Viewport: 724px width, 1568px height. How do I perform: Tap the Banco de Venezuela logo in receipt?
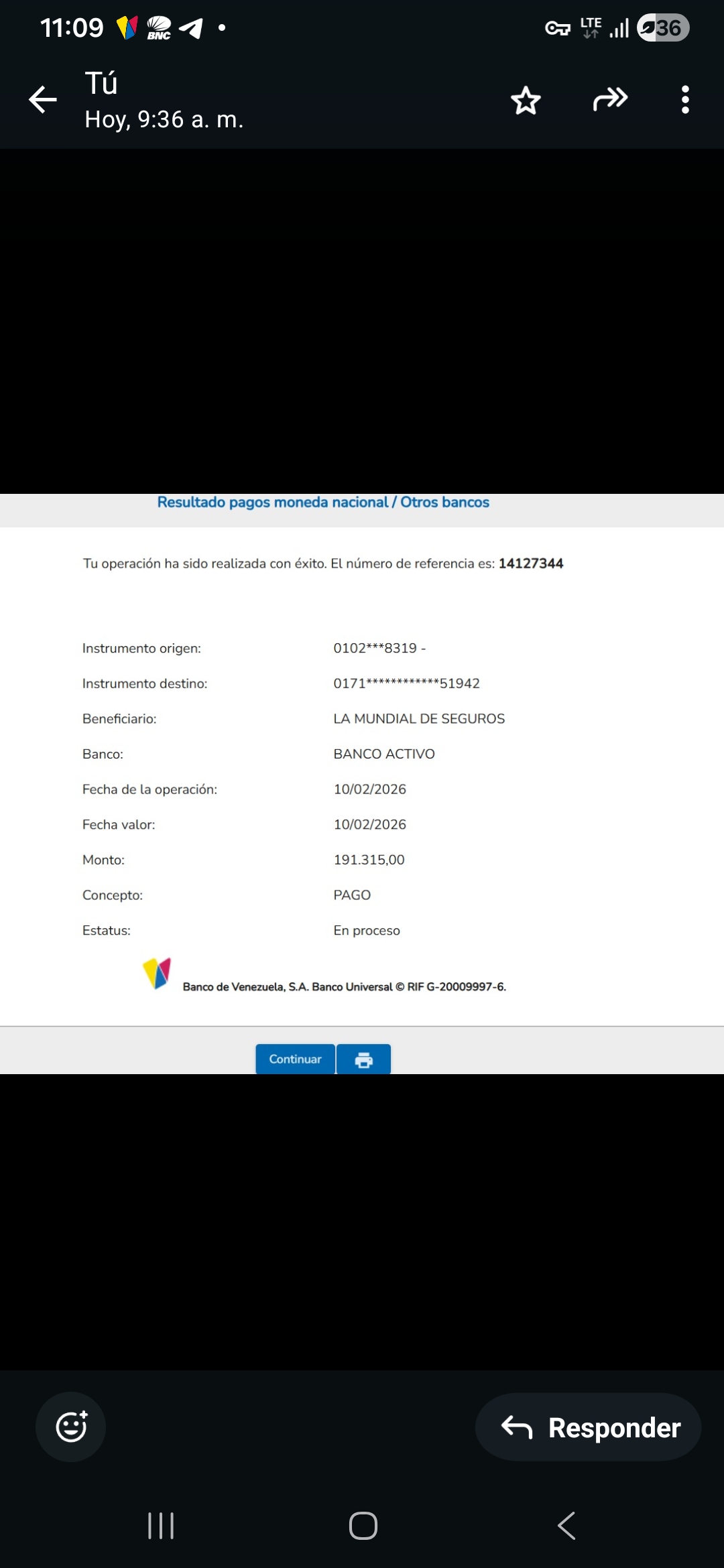point(157,974)
